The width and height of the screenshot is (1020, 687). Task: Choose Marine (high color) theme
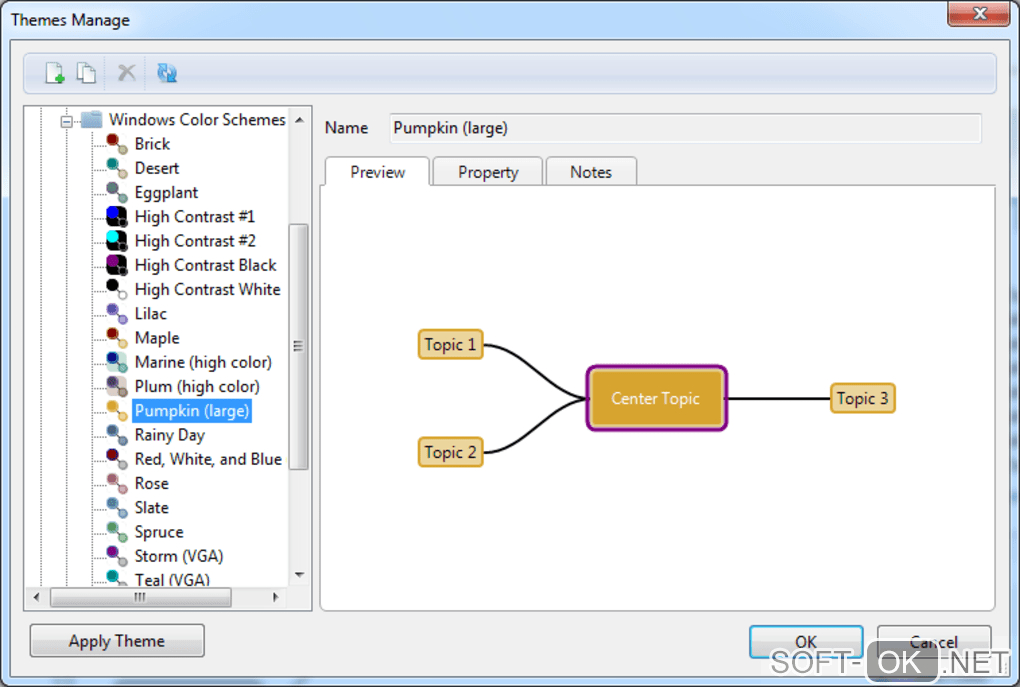tap(203, 362)
